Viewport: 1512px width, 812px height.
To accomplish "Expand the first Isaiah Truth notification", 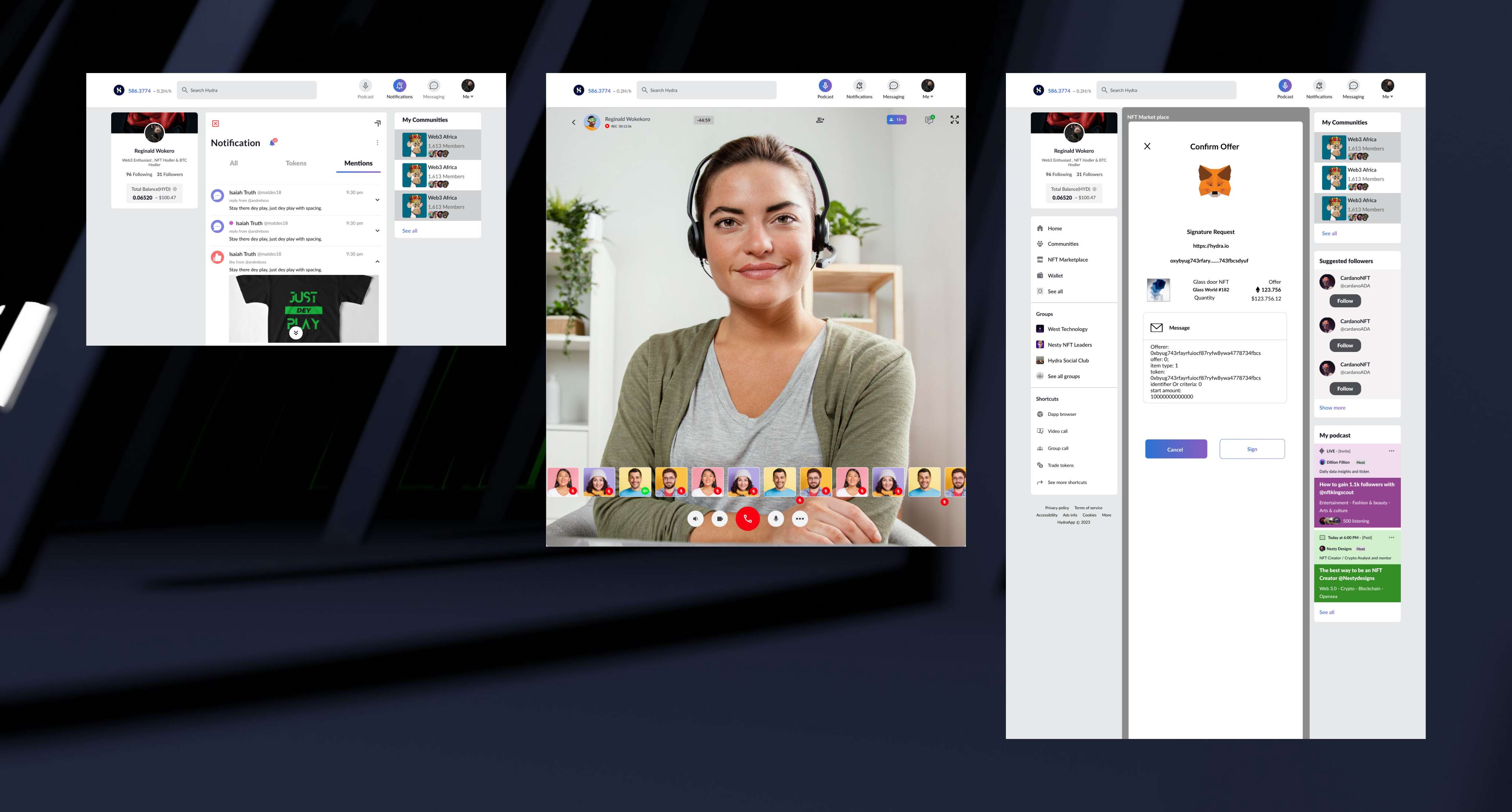I will click(x=377, y=200).
